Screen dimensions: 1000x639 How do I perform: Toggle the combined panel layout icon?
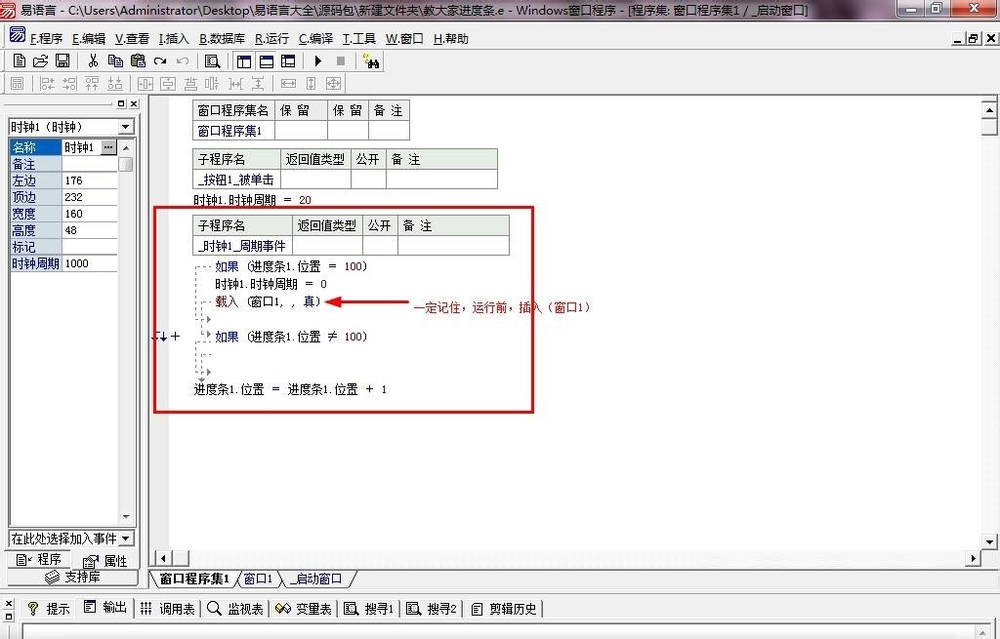tap(288, 61)
